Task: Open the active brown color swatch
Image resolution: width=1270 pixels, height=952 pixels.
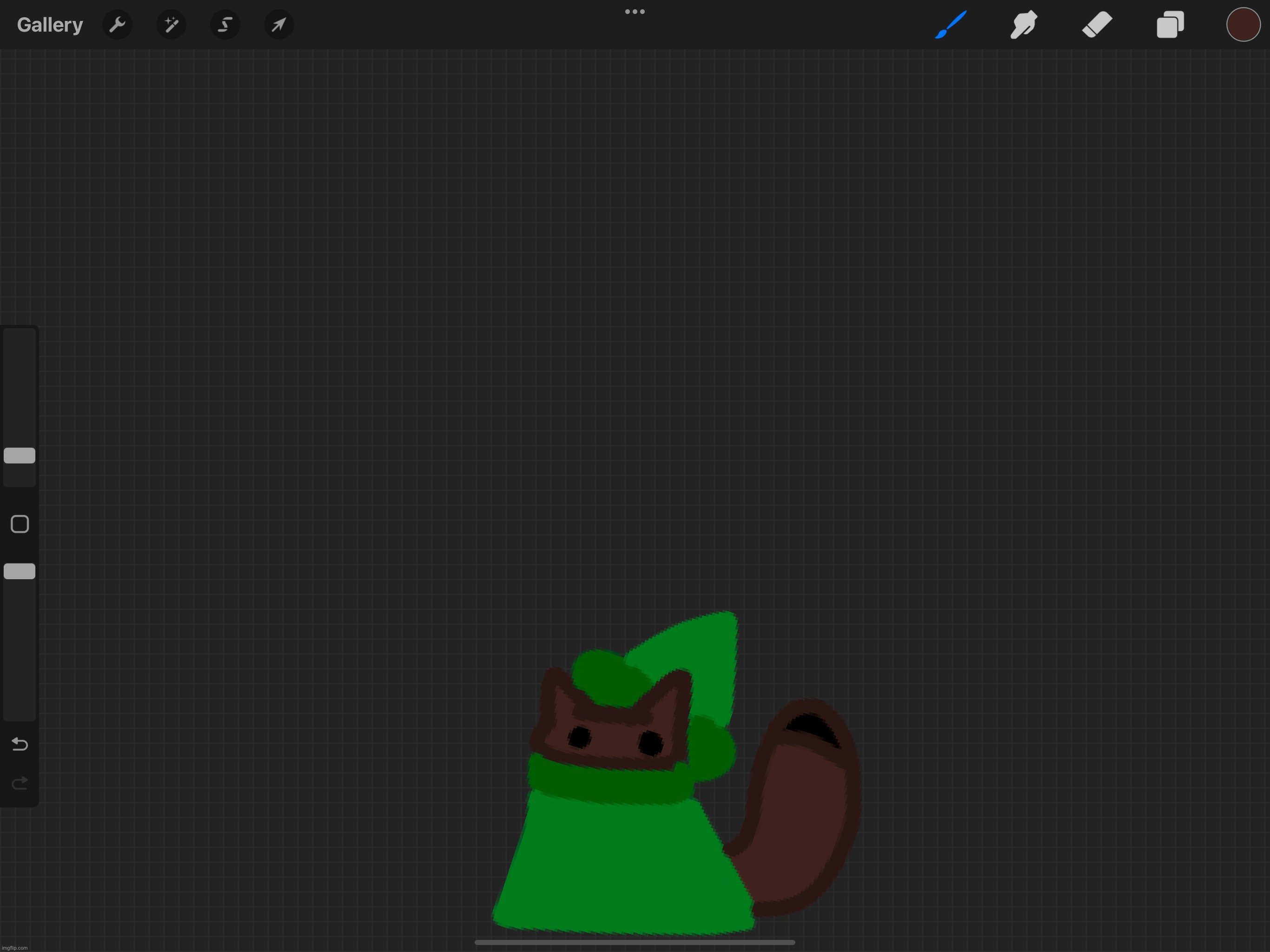Action: tap(1243, 25)
